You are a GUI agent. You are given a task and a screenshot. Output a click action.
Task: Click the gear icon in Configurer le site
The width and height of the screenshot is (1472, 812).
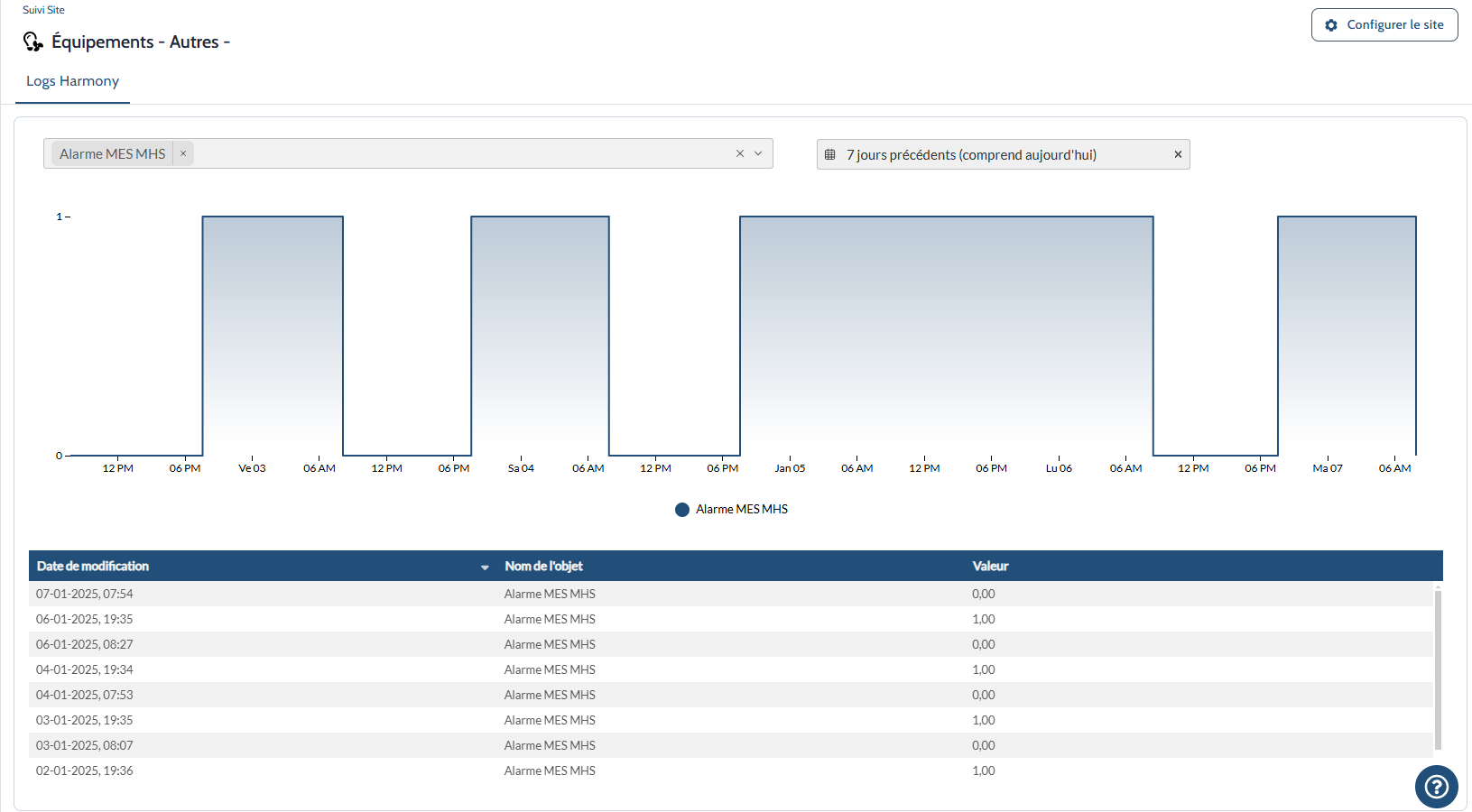point(1331,25)
